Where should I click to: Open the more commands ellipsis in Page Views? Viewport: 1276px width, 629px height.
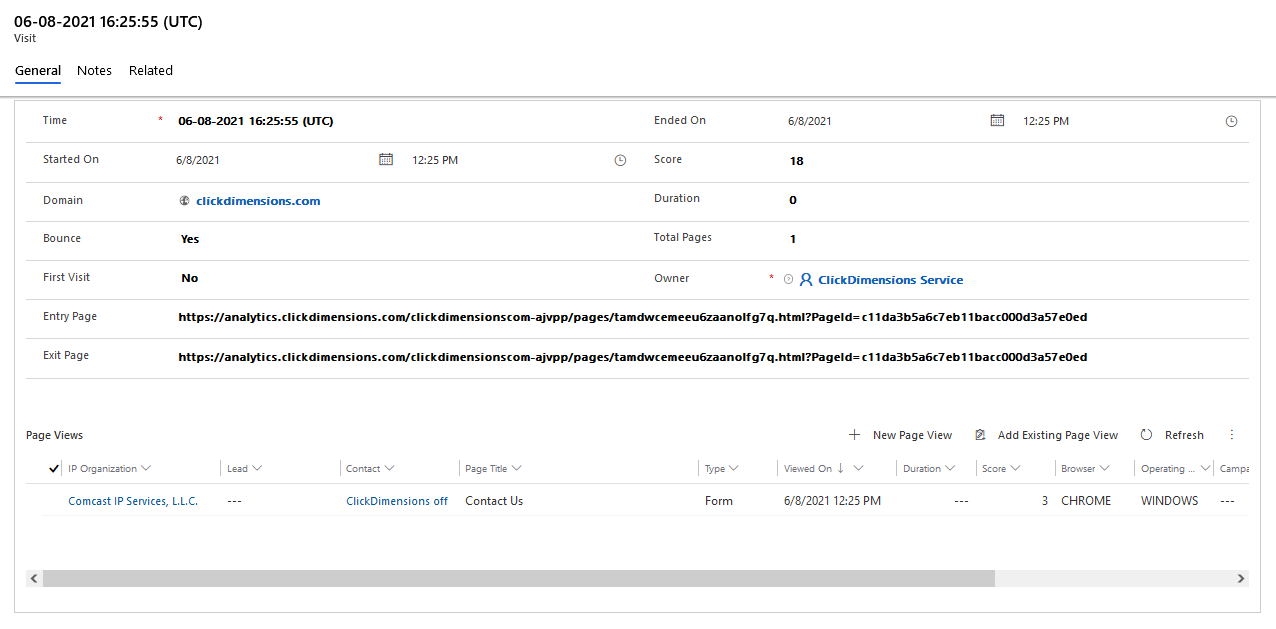tap(1231, 434)
